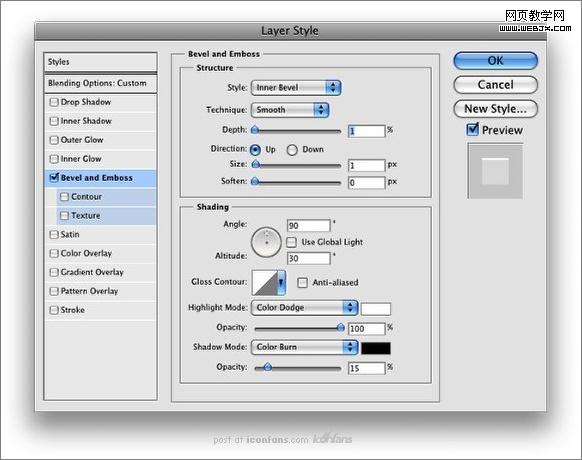Click the Highlight Opacity slider handle
The height and width of the screenshot is (460, 582).
(340, 327)
